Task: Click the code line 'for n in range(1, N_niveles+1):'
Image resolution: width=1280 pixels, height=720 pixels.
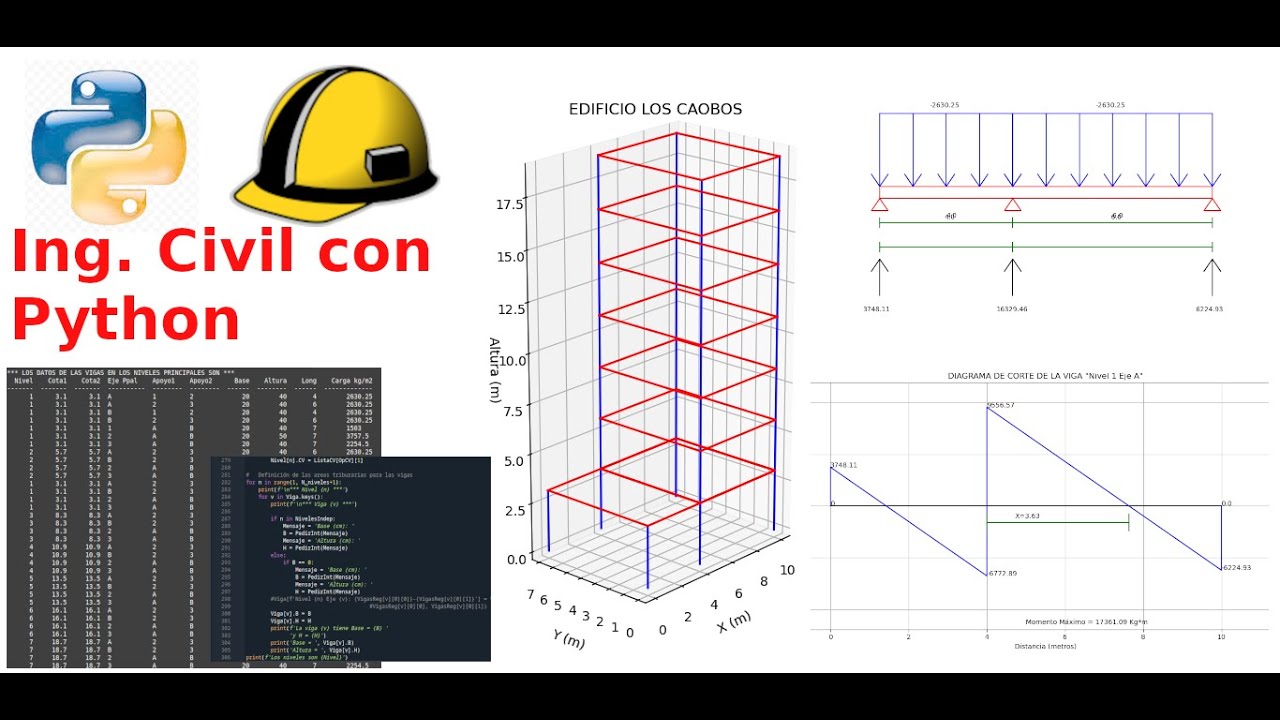Action: pos(294,482)
